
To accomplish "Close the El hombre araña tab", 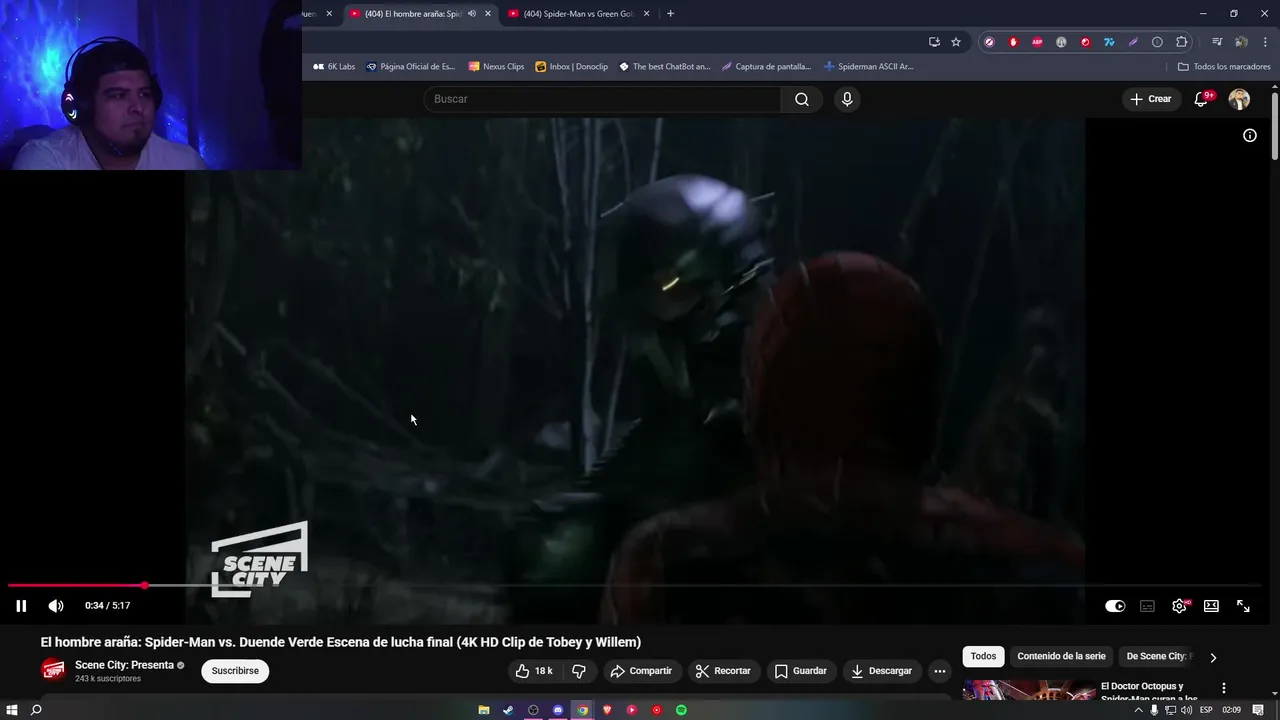I will (488, 14).
